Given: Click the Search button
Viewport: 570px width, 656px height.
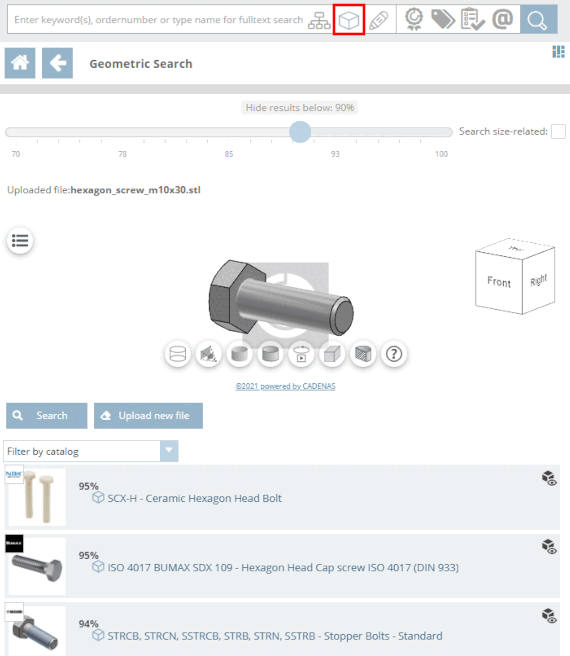Looking at the screenshot, I should click(x=46, y=416).
